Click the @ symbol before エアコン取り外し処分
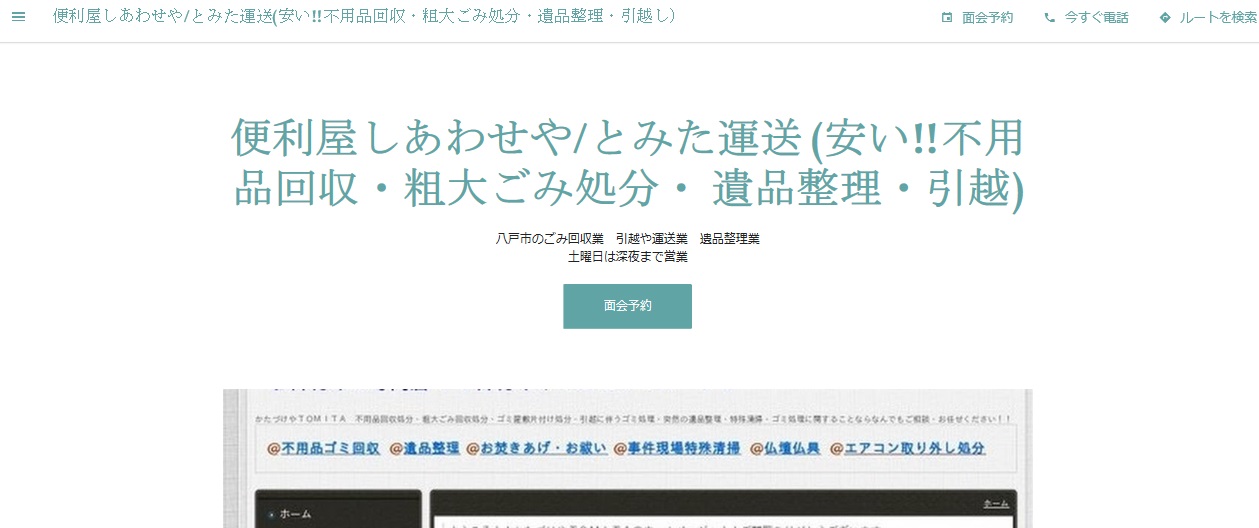Viewport: 1259px width, 528px height. (x=837, y=448)
